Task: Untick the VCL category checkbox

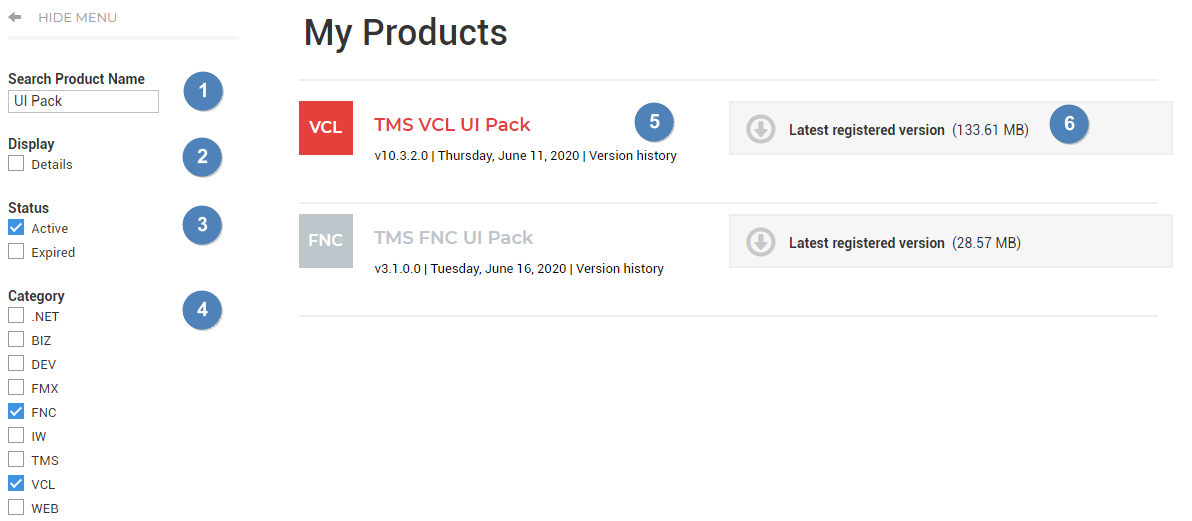Action: 16,483
